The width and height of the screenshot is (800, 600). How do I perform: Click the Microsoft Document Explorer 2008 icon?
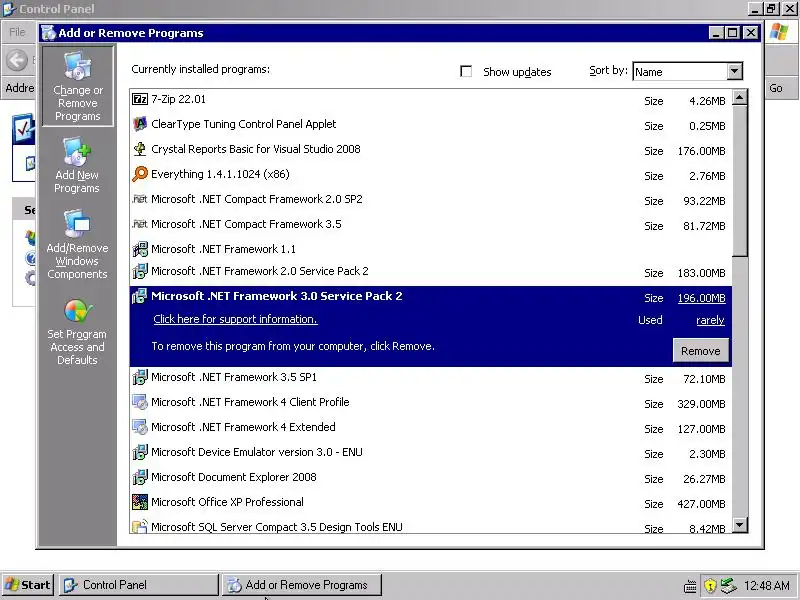tap(140, 477)
